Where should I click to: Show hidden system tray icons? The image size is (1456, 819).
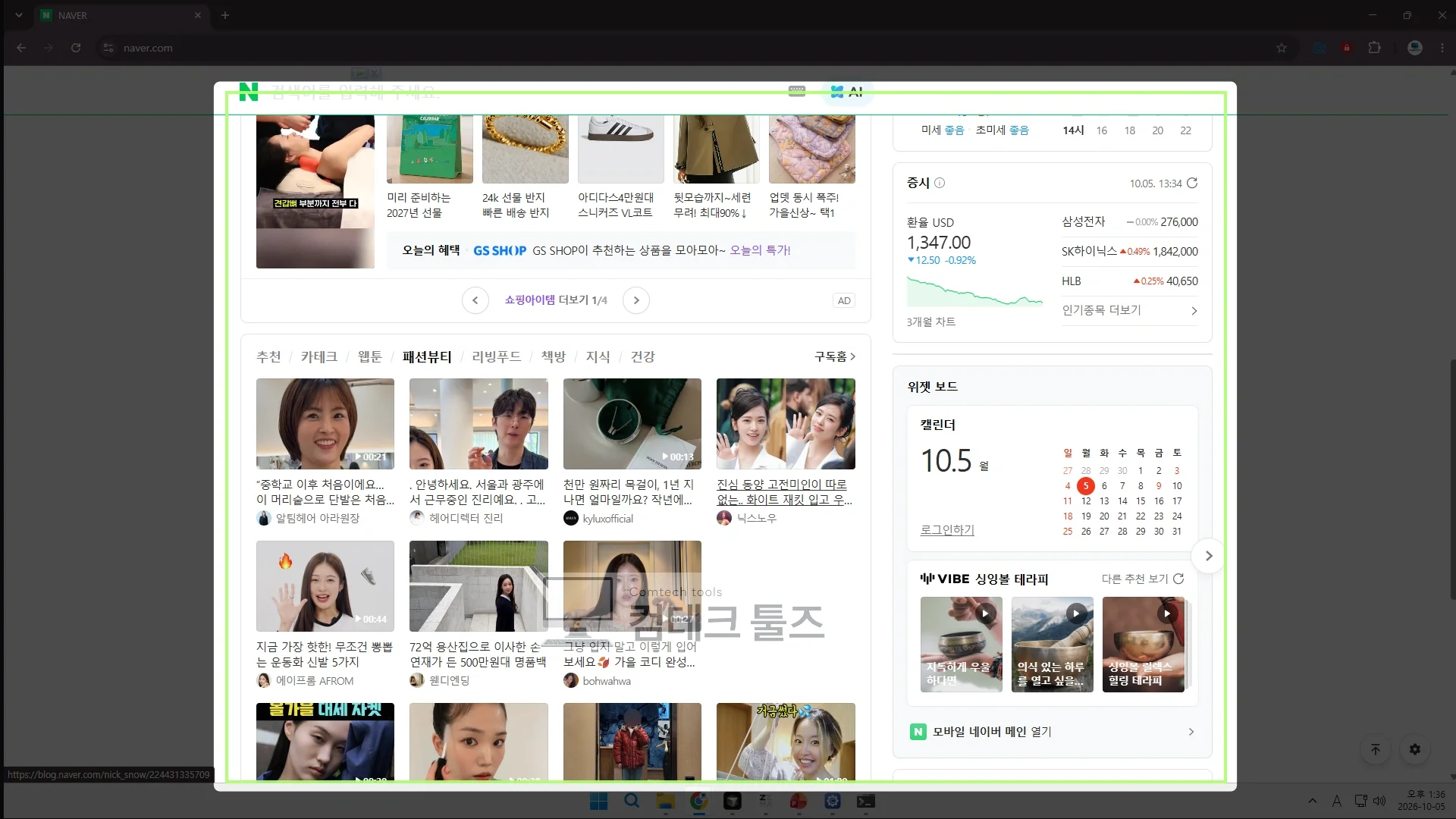click(x=1313, y=801)
